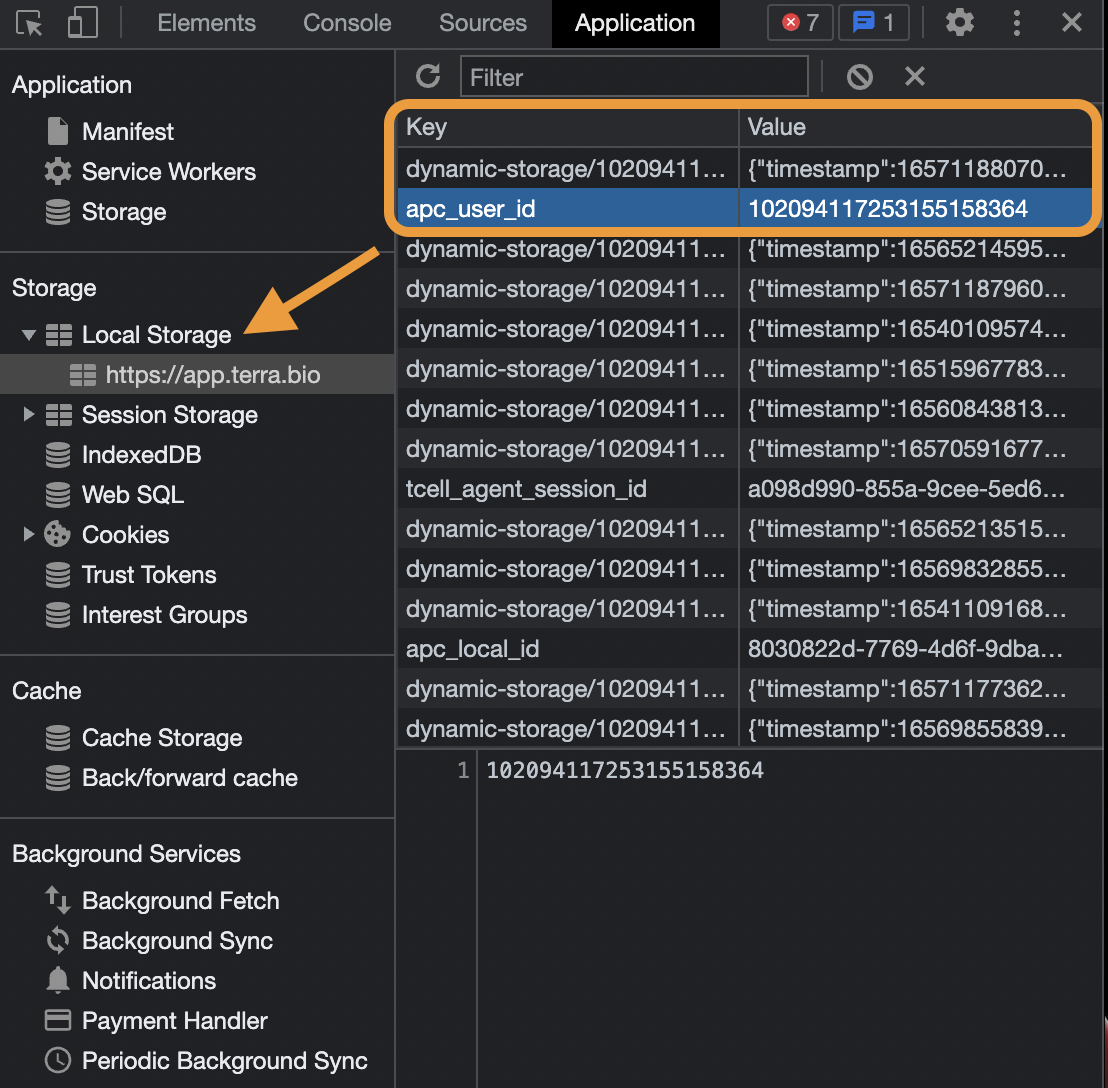Open the Elements tab
The width and height of the screenshot is (1108, 1088).
[x=206, y=23]
